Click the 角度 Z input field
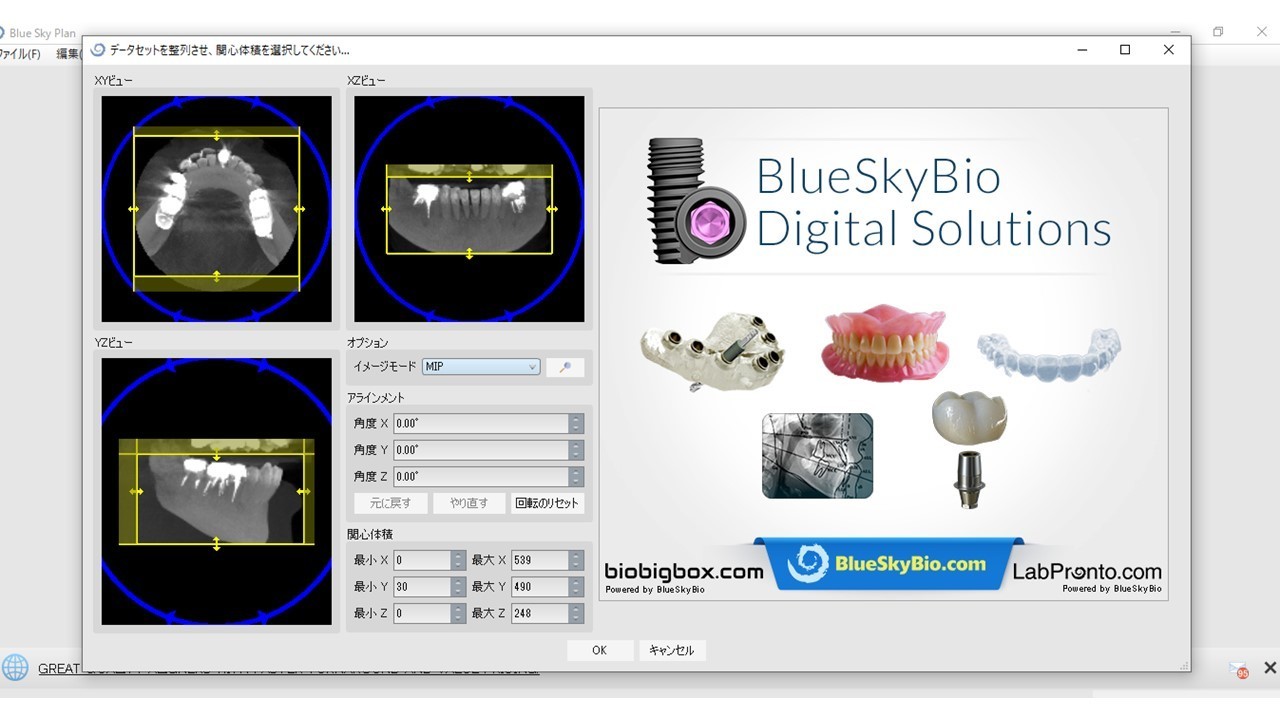 (x=481, y=477)
